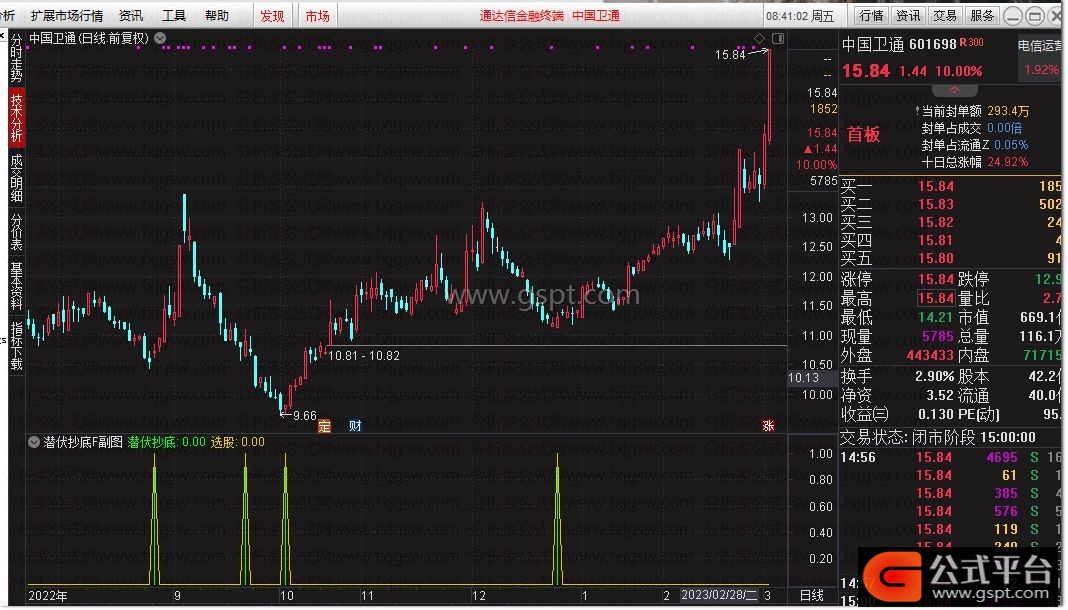1068x610 pixels.
Task: Click the 10.81 - 10.82 gap label on chart
Action: [x=364, y=355]
